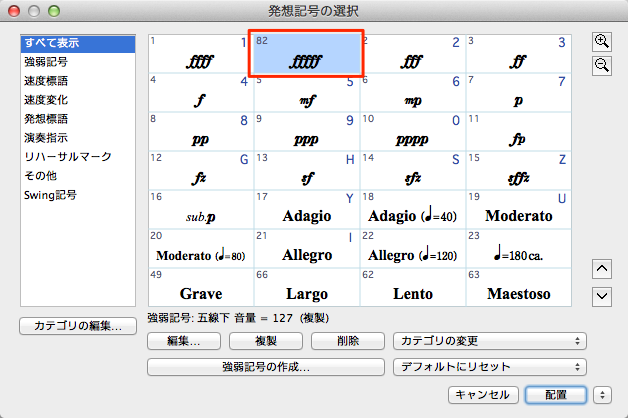Viewport: 628px width, 418px height.
Task: Open the デフォルトにリセット dropdown
Action: point(490,367)
